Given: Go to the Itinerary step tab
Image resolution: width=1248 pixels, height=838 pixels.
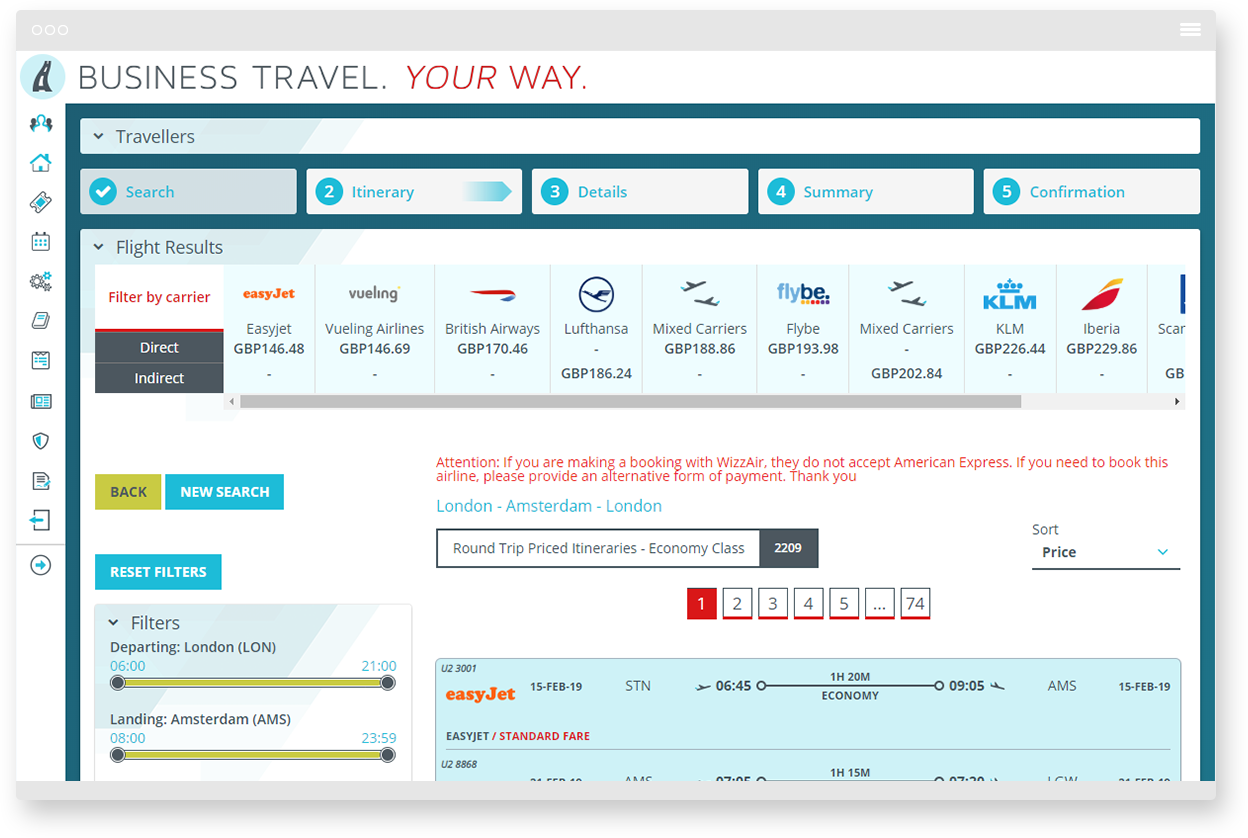Looking at the screenshot, I should coord(414,192).
